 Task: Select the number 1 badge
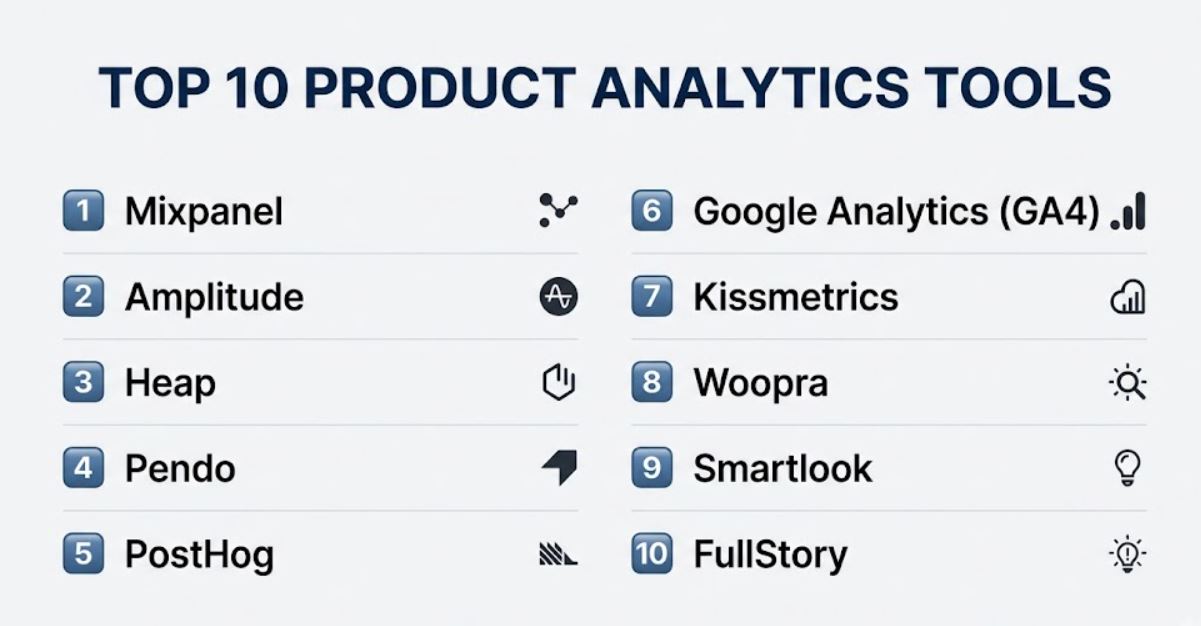coord(83,211)
